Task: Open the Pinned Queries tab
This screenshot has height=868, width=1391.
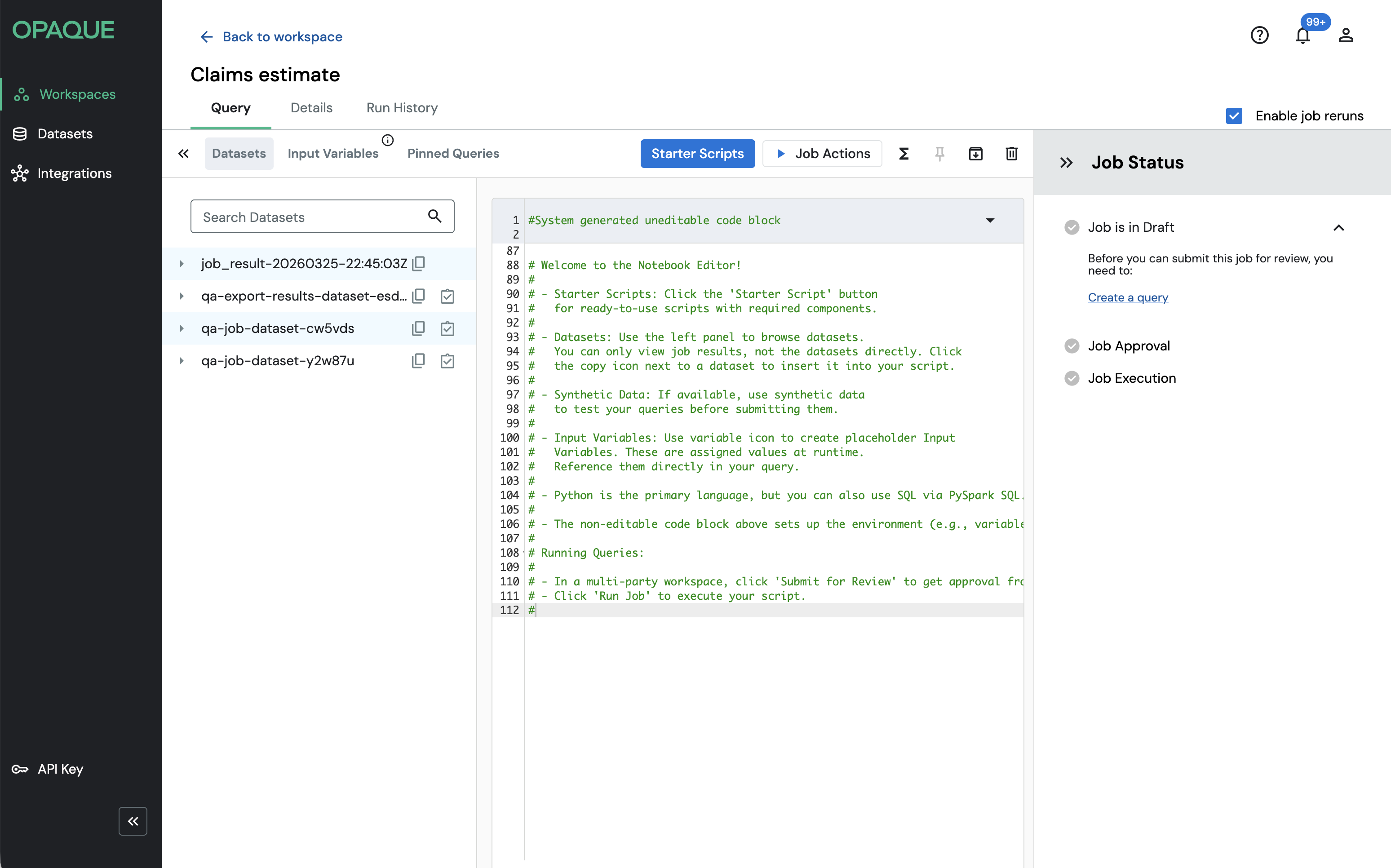Action: click(x=453, y=154)
